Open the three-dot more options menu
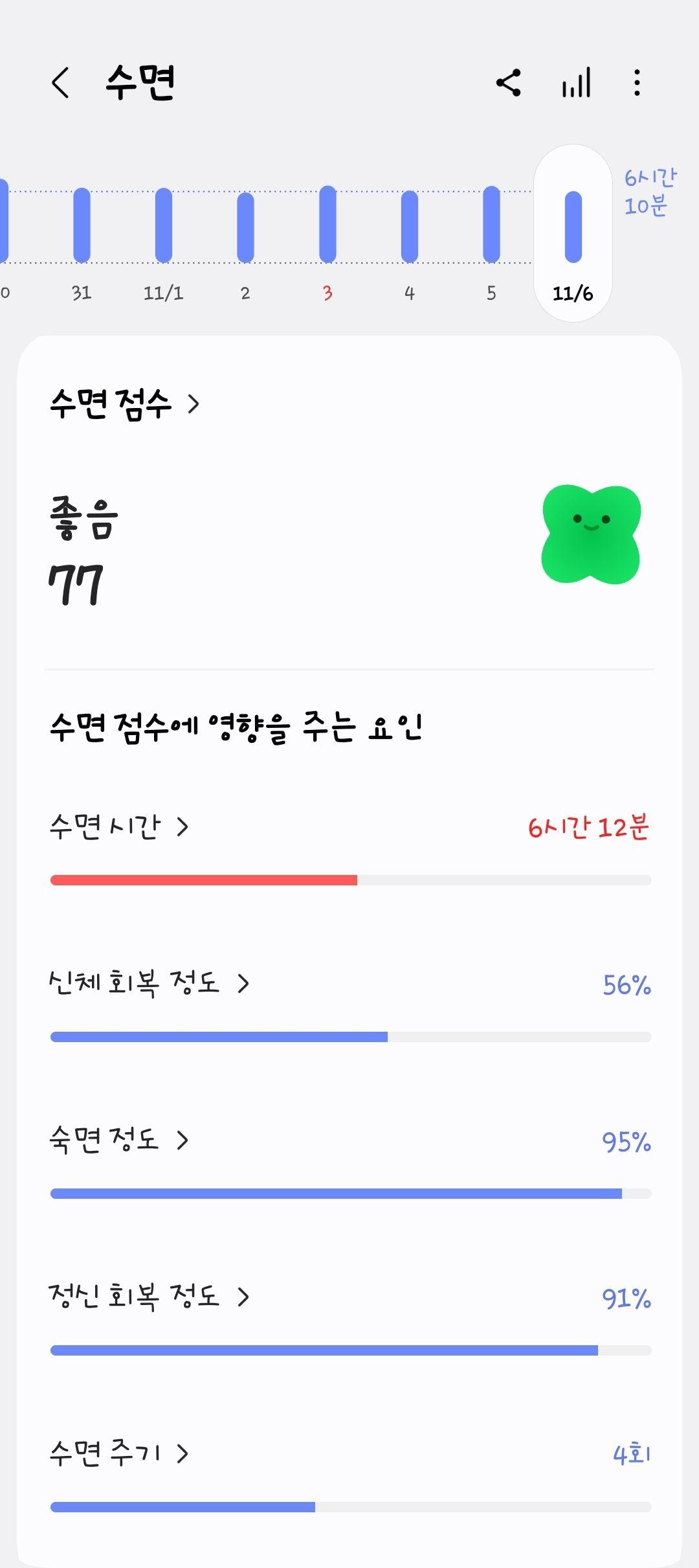 (638, 83)
